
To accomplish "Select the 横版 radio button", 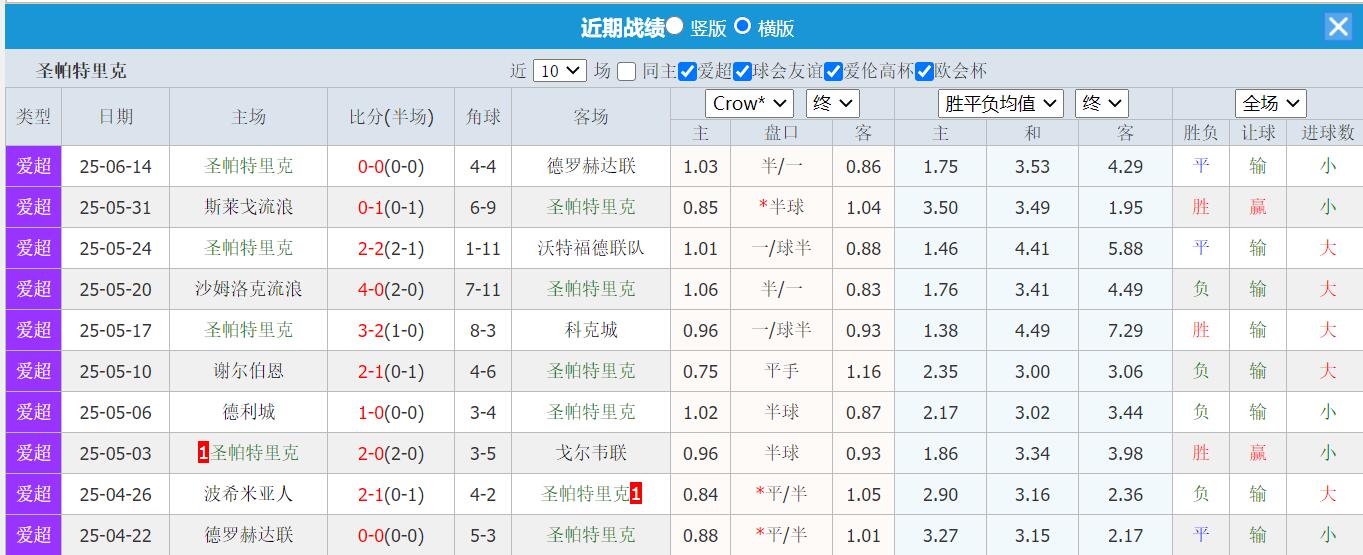I will pyautogui.click(x=743, y=26).
